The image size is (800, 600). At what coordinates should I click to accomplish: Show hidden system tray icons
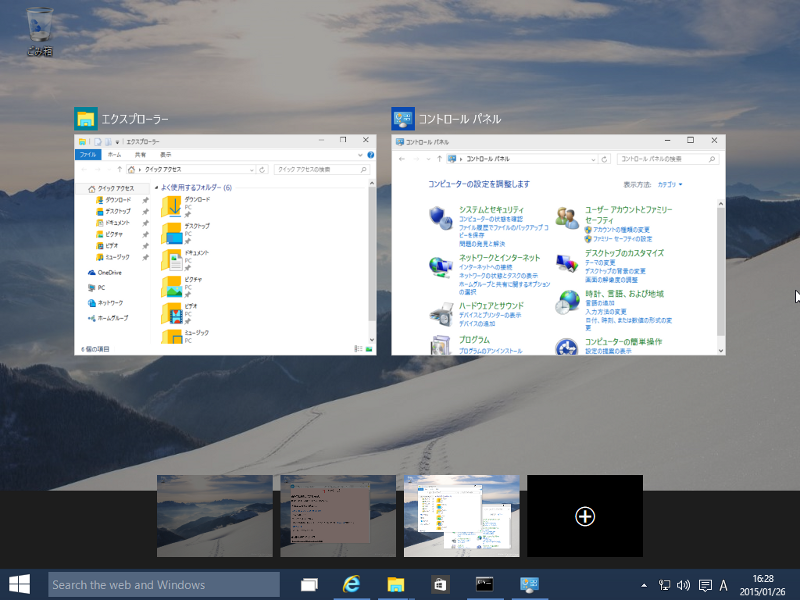coord(644,585)
